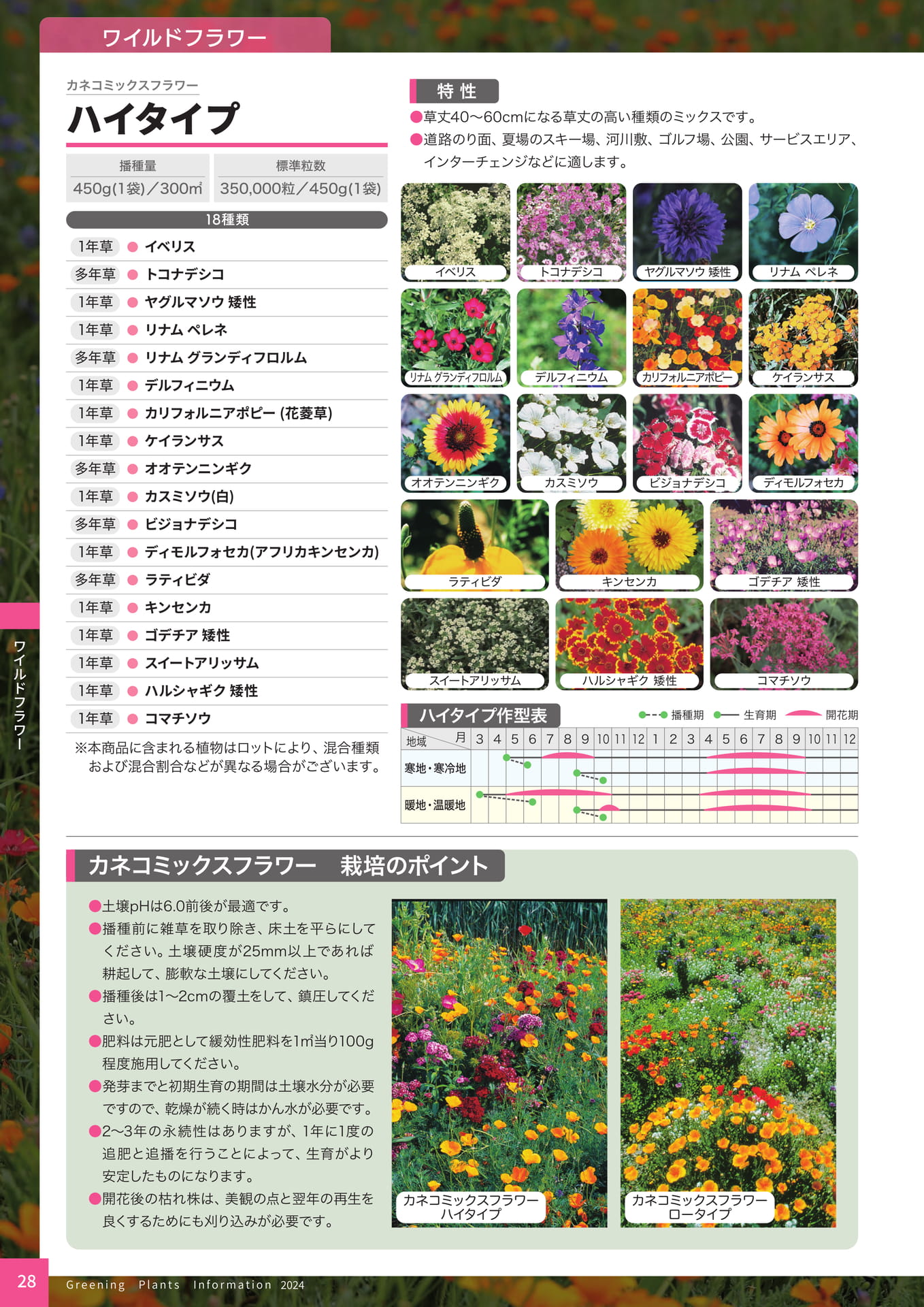The width and height of the screenshot is (924, 1307).
Task: Click the キンセンカ flower photo
Action: pos(629,545)
